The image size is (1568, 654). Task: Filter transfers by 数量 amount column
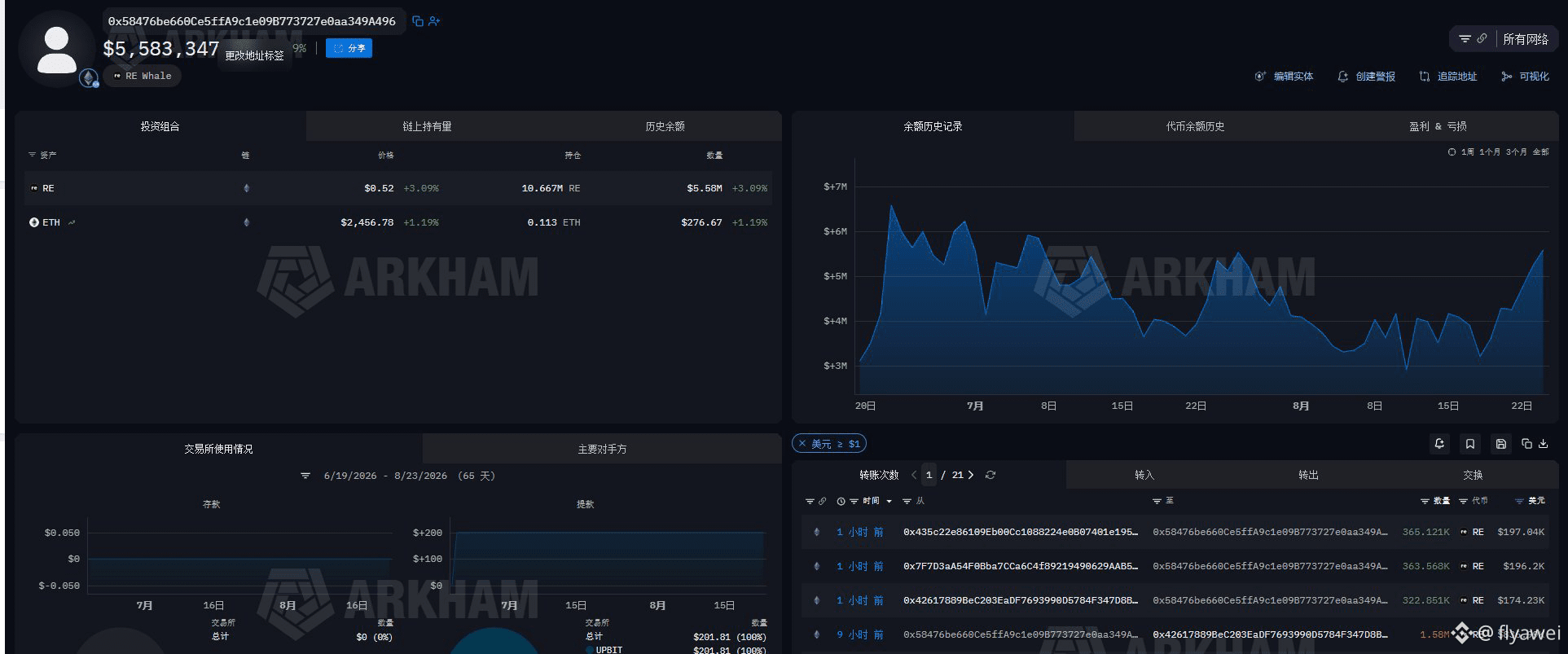click(x=1435, y=501)
